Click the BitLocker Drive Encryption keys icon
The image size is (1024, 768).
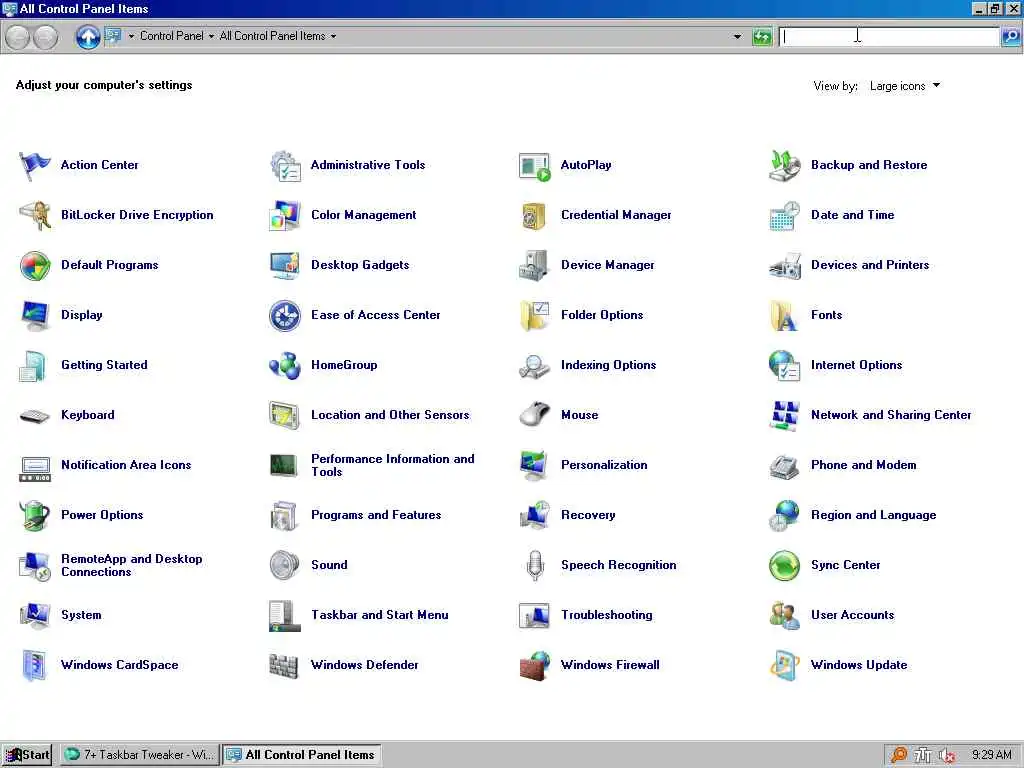pos(35,216)
